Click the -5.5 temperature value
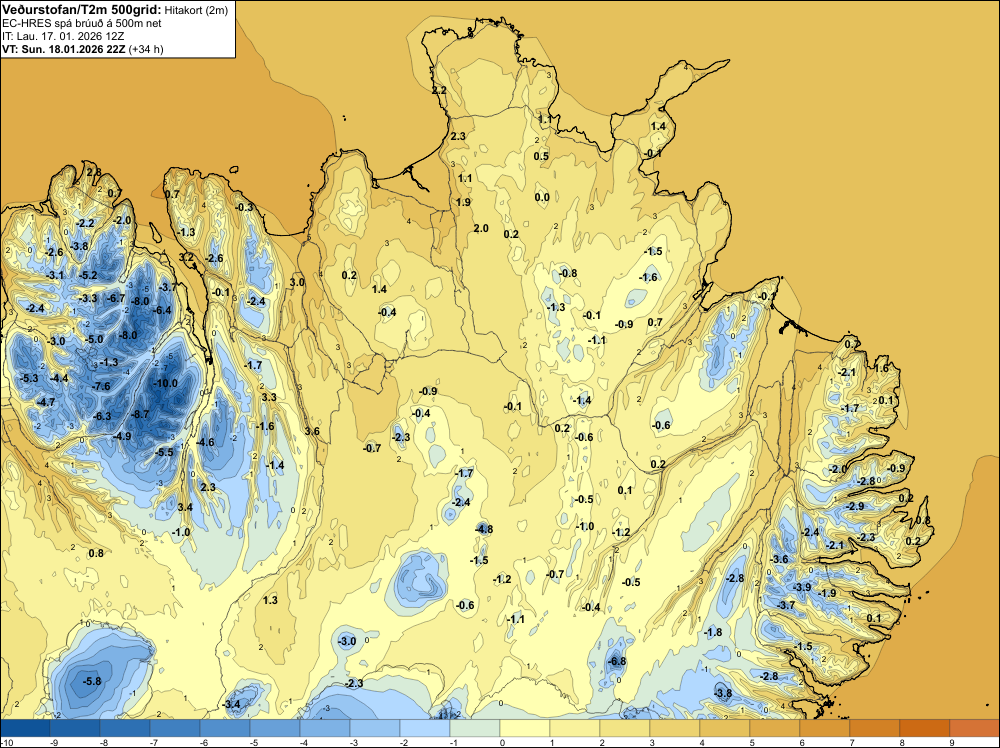Image resolution: width=1000 pixels, height=748 pixels. (164, 452)
